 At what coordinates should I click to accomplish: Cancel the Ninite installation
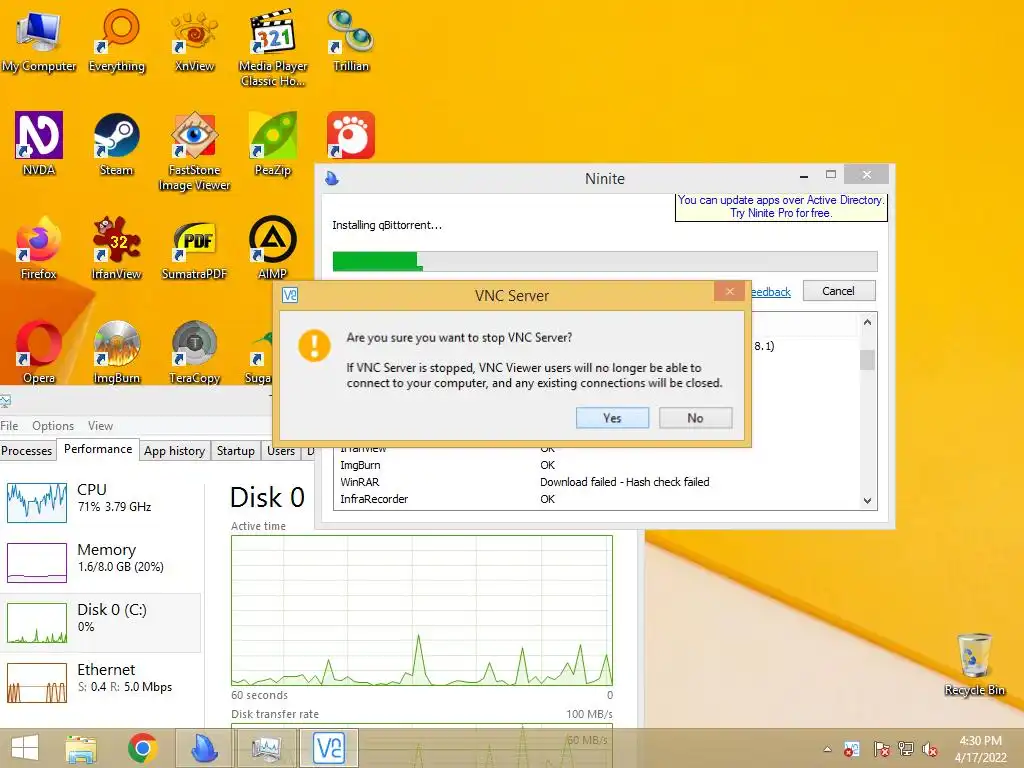point(839,291)
